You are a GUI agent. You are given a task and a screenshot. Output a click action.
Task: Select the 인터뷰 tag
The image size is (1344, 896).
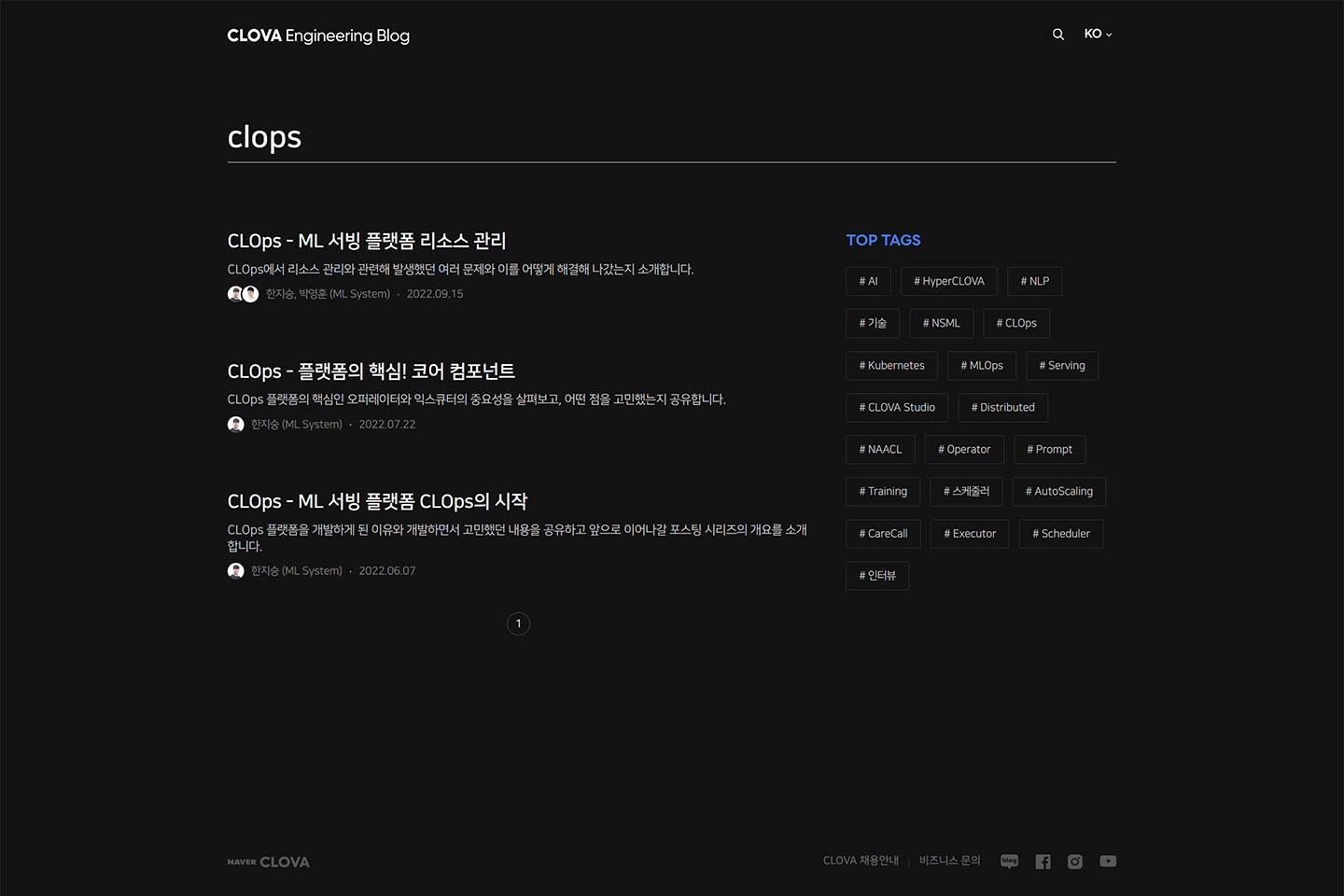click(877, 576)
